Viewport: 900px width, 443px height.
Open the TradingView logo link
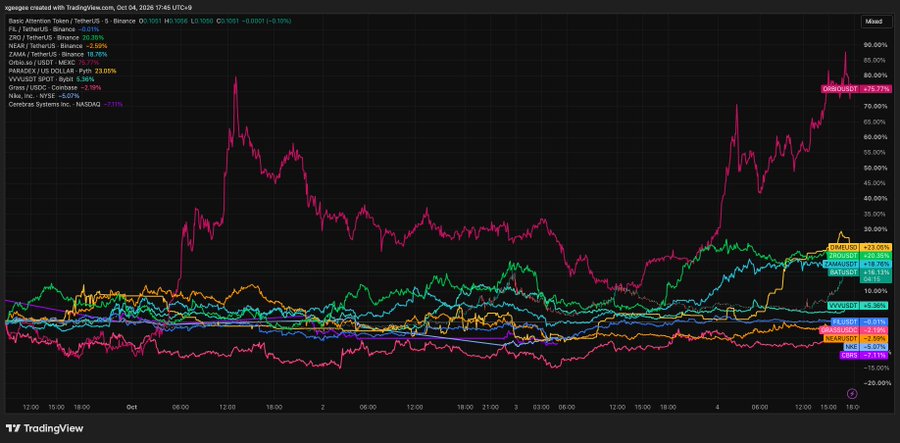[44, 428]
